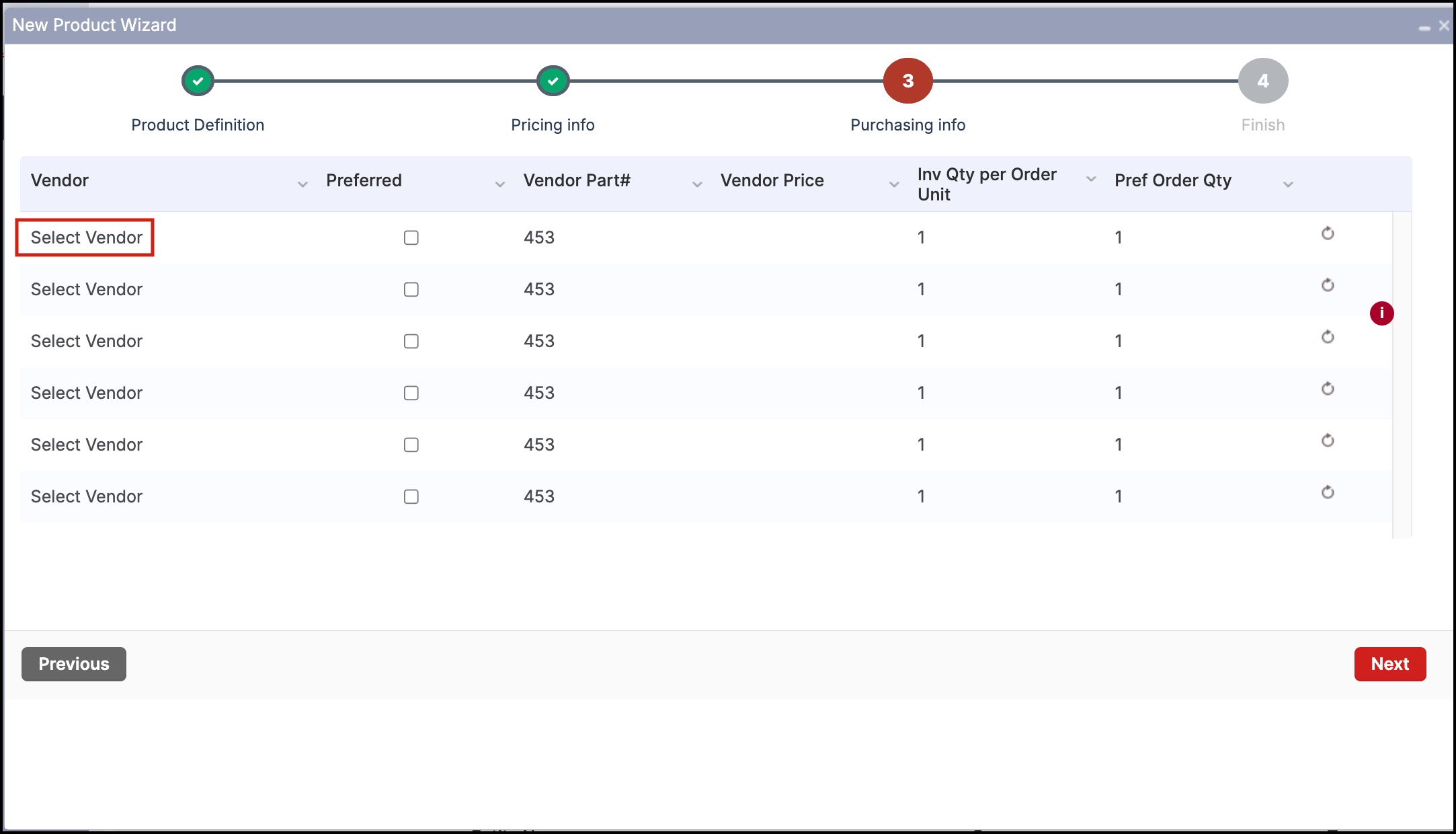The image size is (1456, 834).
Task: Open the Pref Order Qty column dropdown arrow
Action: tap(1288, 184)
